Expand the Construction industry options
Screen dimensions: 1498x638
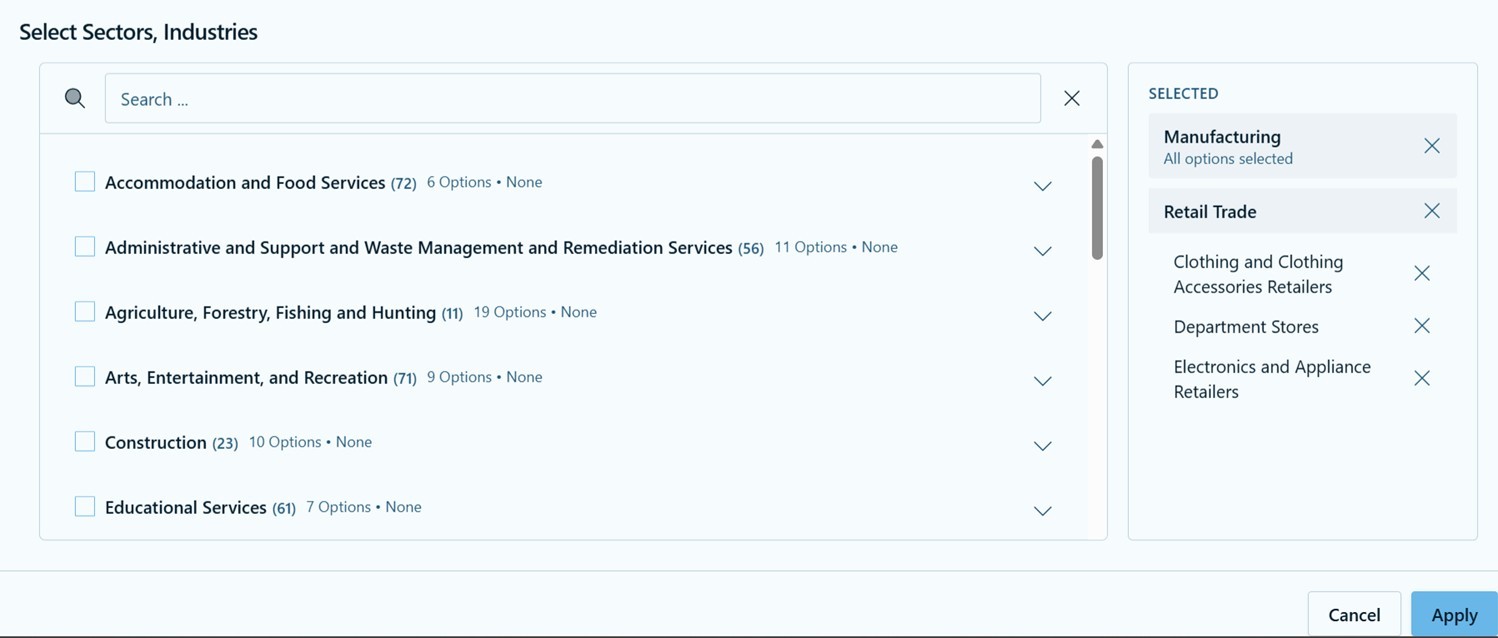1042,446
